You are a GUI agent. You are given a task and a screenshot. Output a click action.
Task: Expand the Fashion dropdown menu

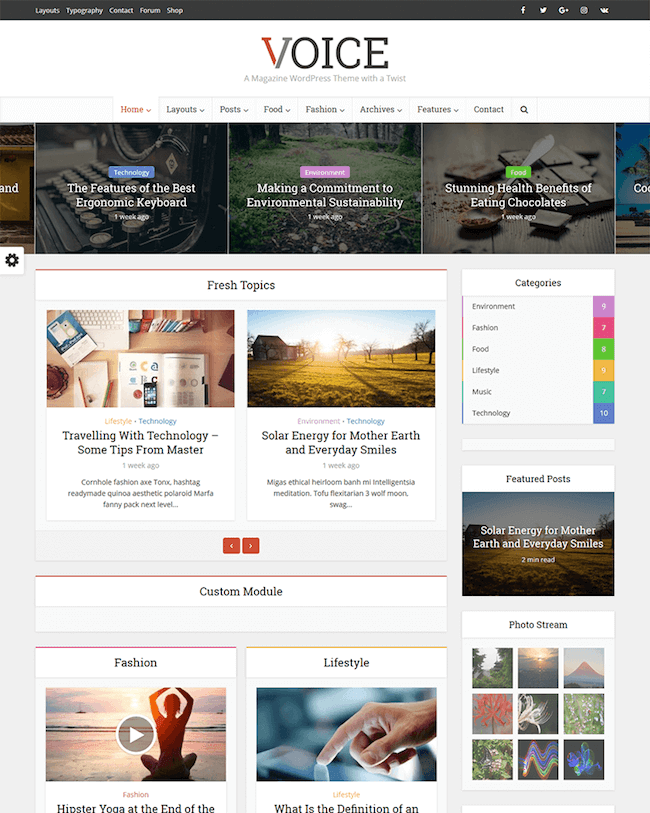[325, 109]
